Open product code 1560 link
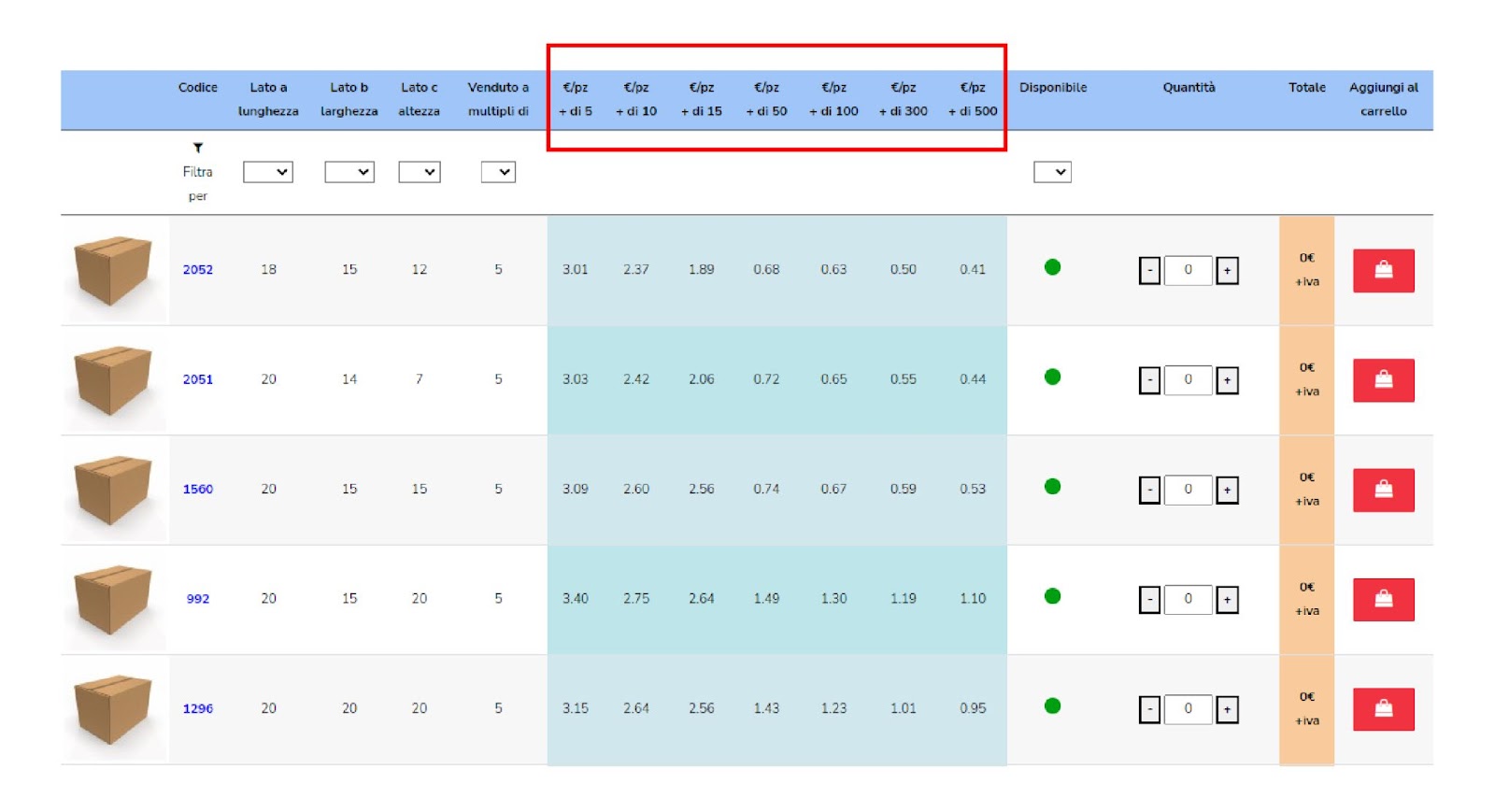1495x812 pixels. [198, 489]
